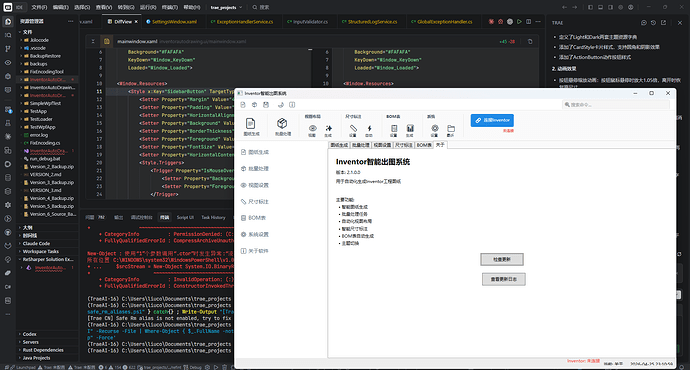Toggle bottom panel layout icon in title bar
This screenshot has height=370, width=690.
pos(600,7)
